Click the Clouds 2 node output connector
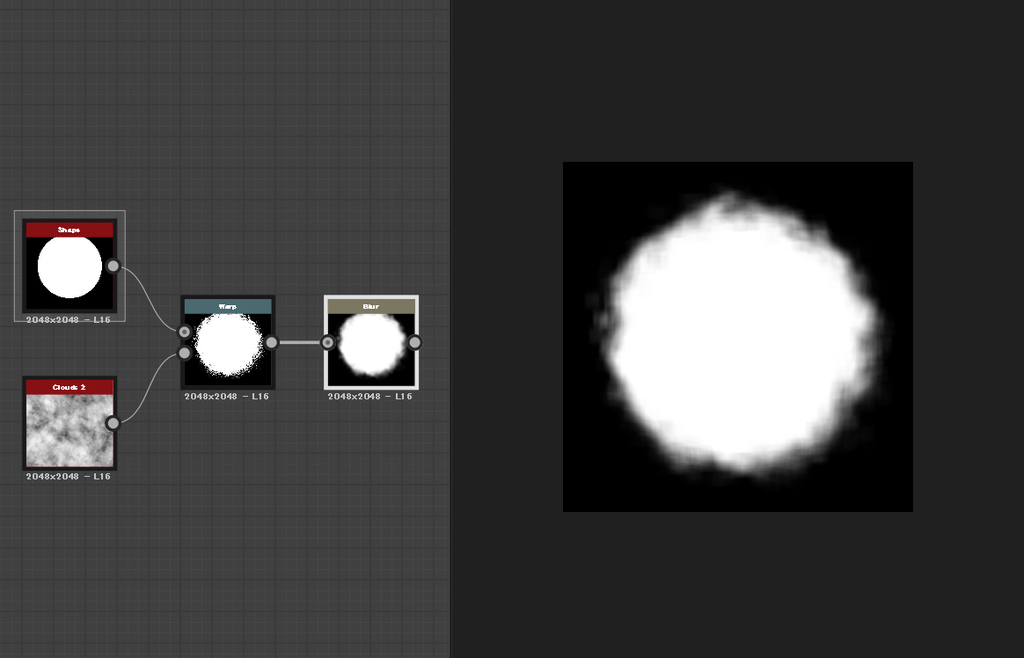1024x658 pixels. click(113, 423)
